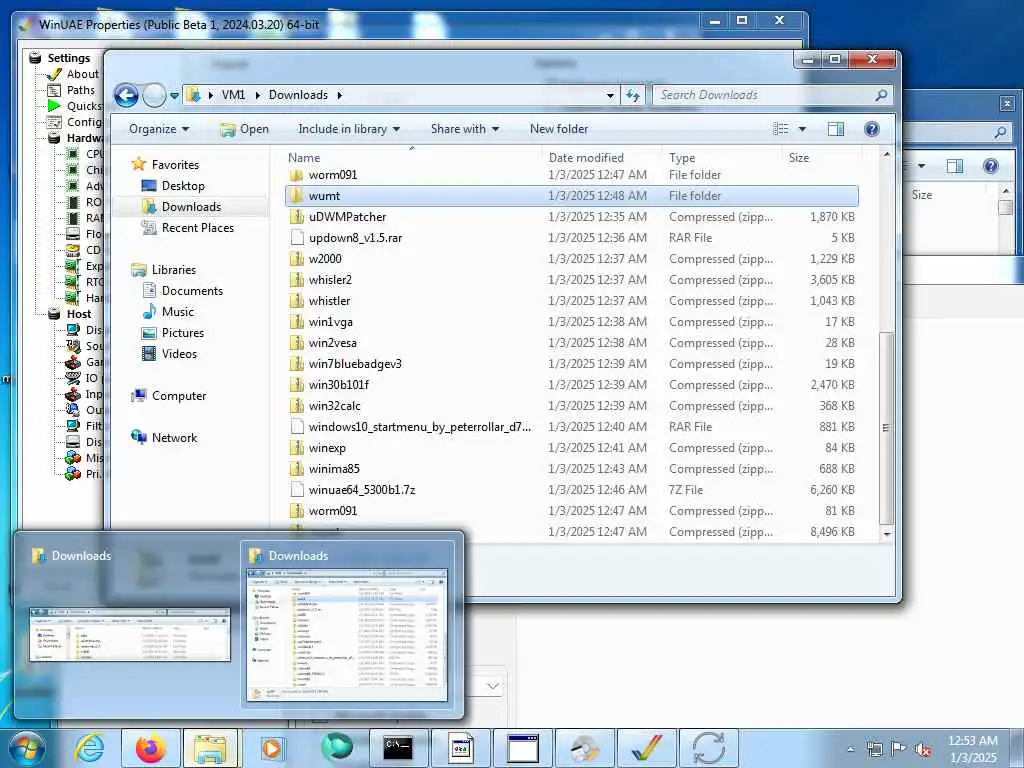Select Downloads in the navigation pane
The image size is (1024, 768).
pos(191,207)
